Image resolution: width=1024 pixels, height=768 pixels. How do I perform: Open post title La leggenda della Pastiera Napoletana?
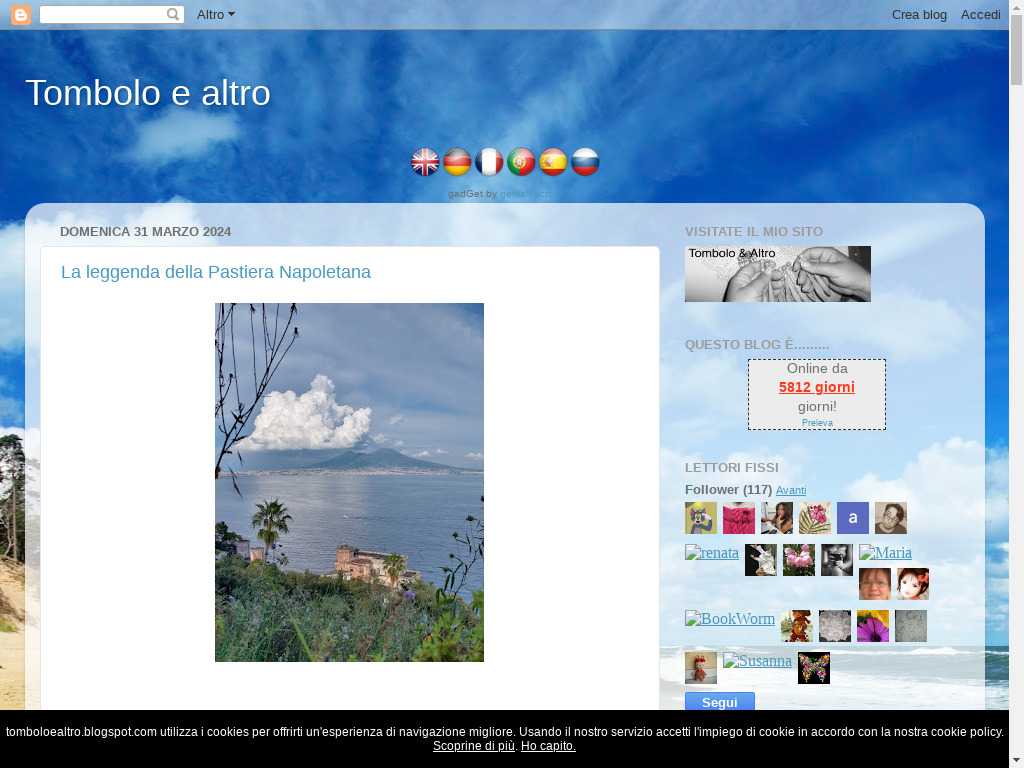tap(216, 272)
